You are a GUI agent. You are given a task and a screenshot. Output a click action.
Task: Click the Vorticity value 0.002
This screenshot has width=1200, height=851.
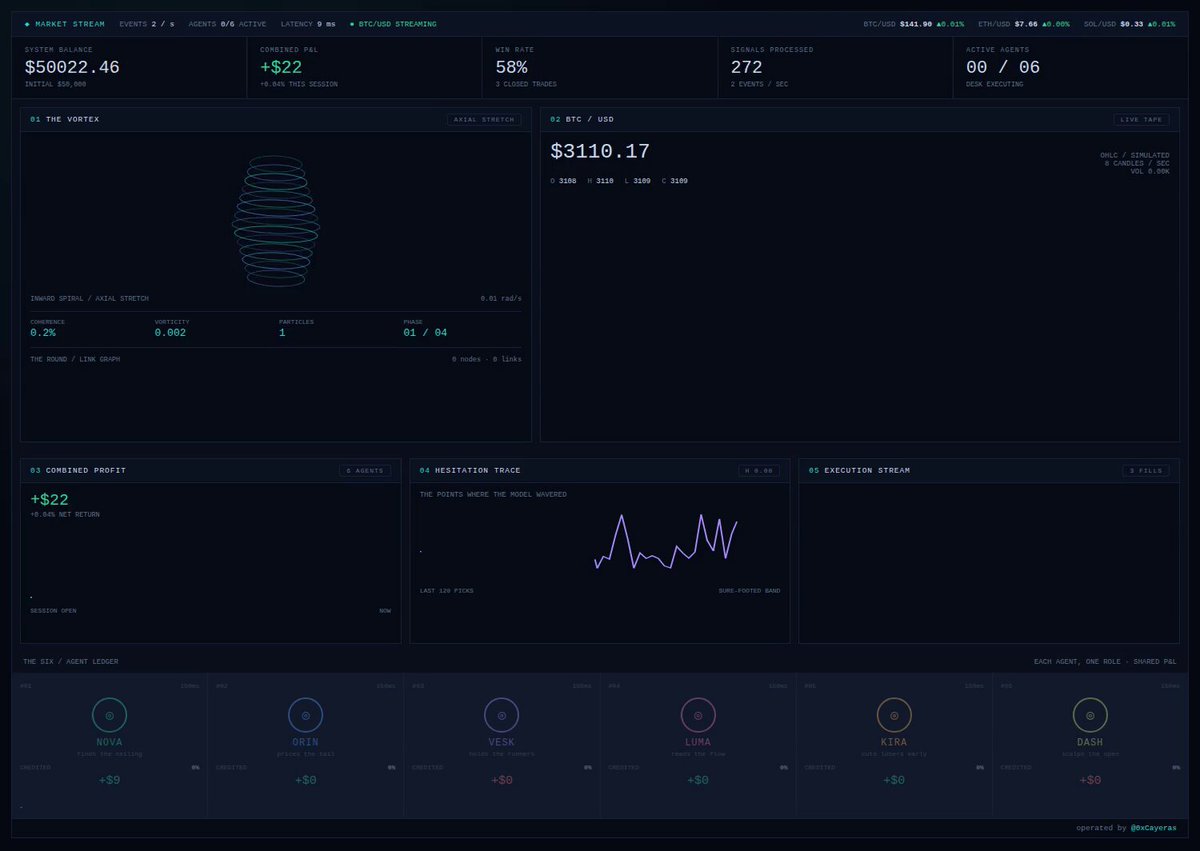tap(170, 332)
